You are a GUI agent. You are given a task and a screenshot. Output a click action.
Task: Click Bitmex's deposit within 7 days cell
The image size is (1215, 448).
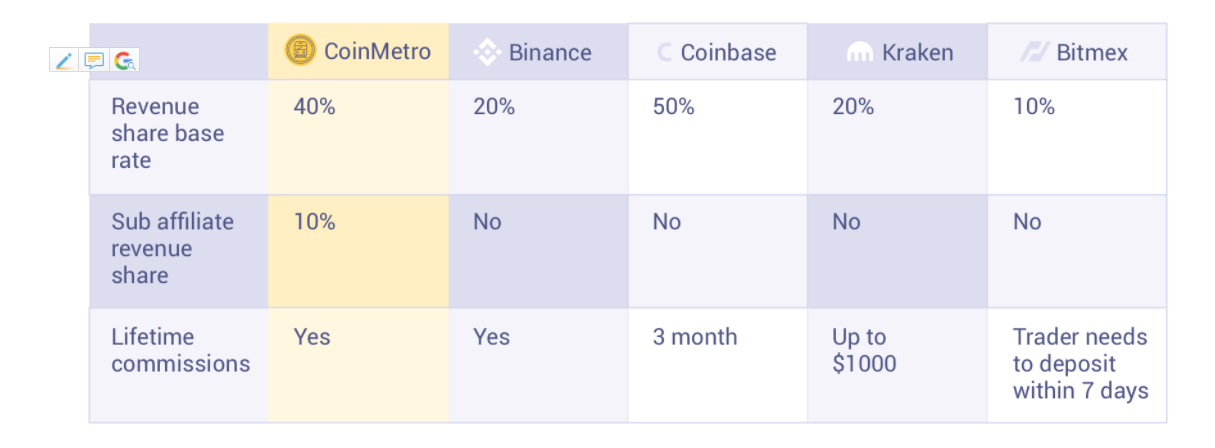(x=1080, y=364)
